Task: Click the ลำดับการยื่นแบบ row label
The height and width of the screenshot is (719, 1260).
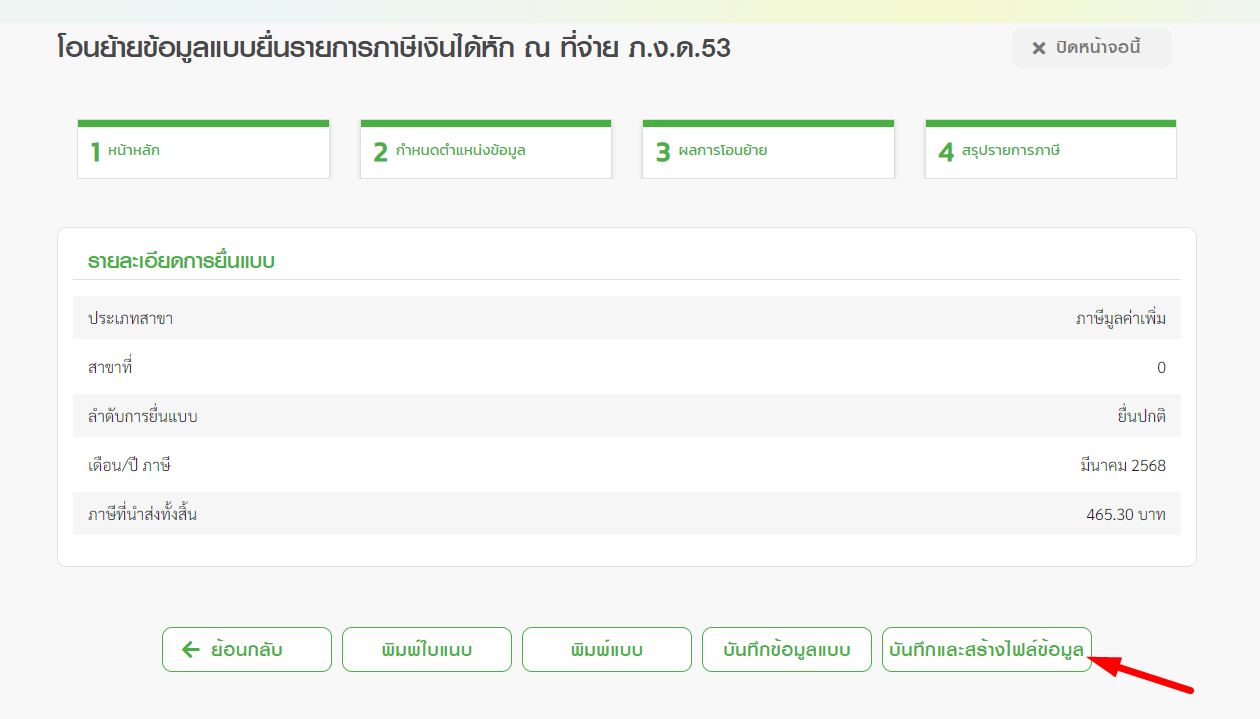Action: (x=143, y=416)
